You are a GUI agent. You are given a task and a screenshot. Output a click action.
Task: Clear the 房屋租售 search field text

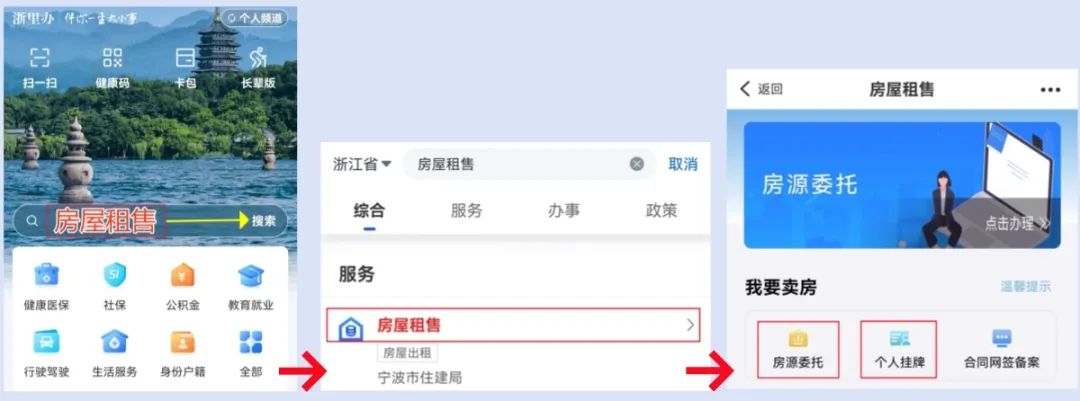click(x=637, y=164)
